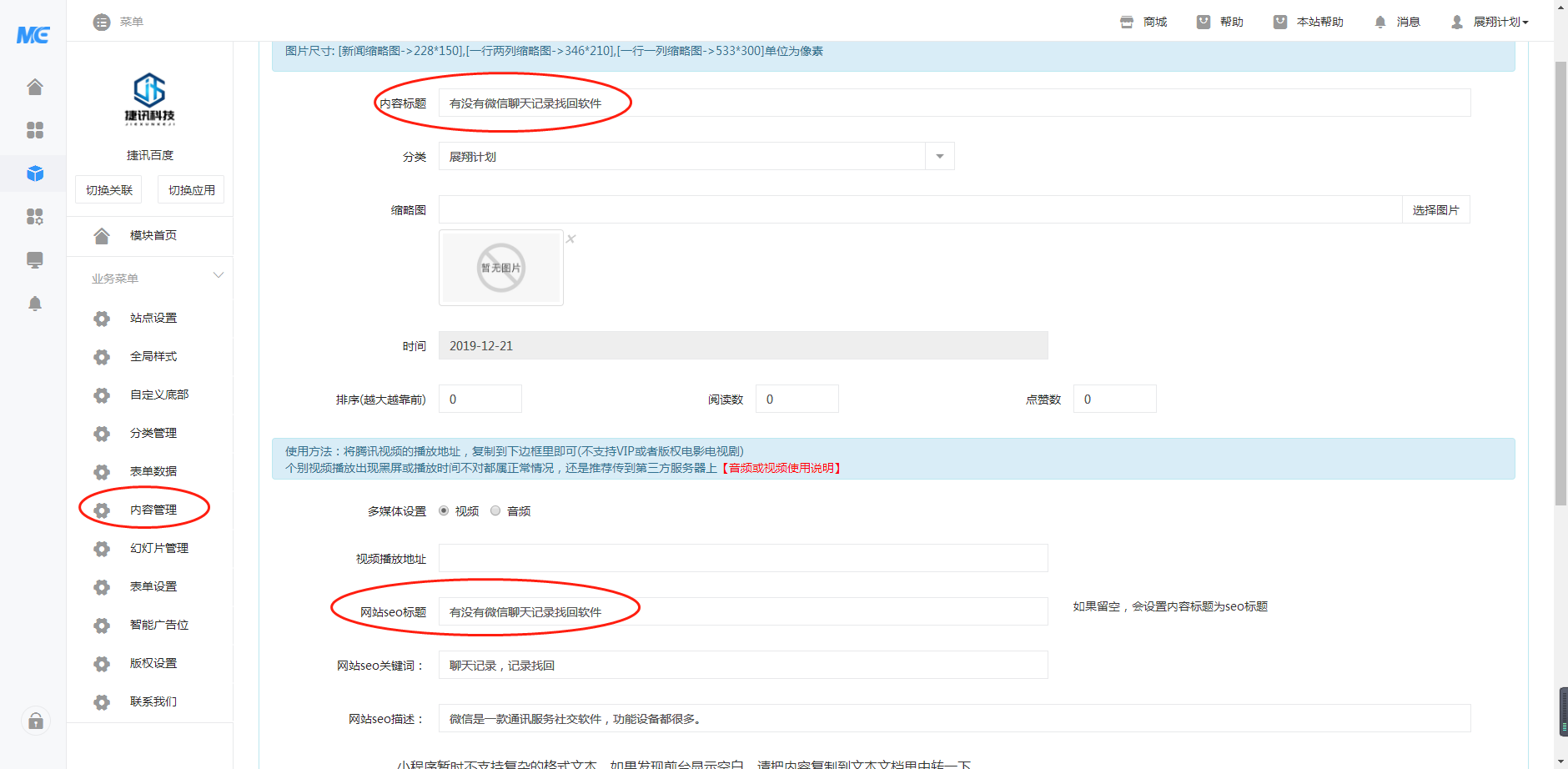Screen dimensions: 1568x769
Task: Focus the 缩略图 path input field
Action: pyautogui.click(x=921, y=210)
